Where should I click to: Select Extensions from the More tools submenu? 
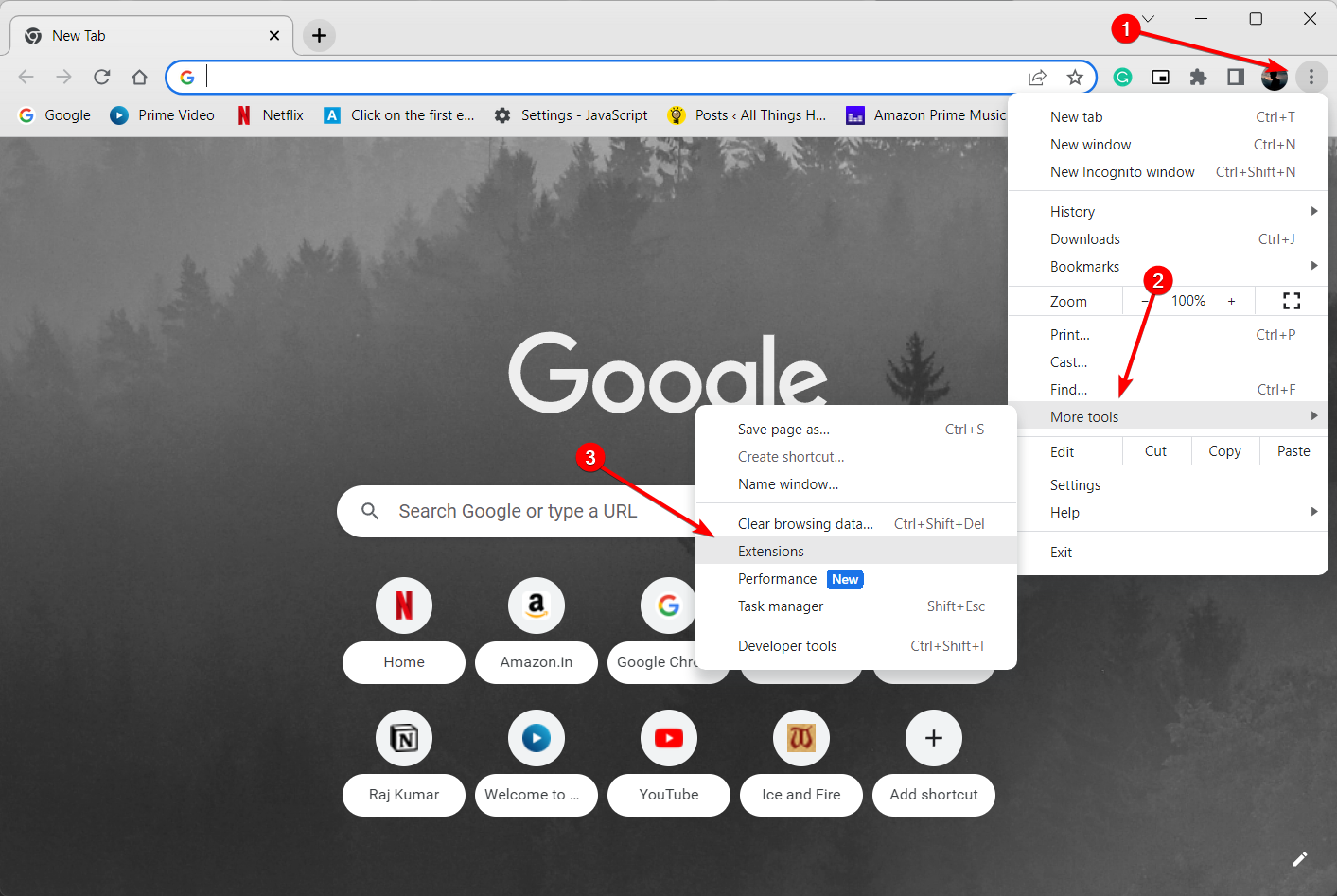click(x=770, y=551)
